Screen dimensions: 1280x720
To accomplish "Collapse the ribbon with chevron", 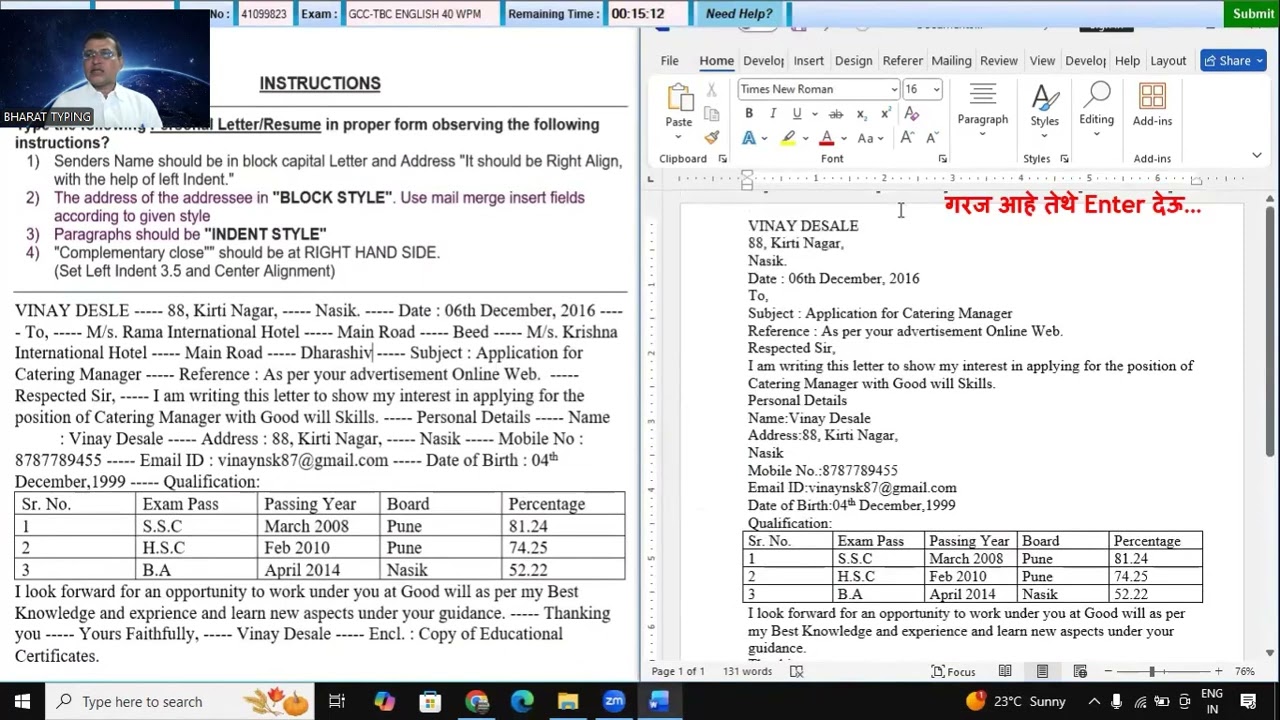I will point(1257,155).
